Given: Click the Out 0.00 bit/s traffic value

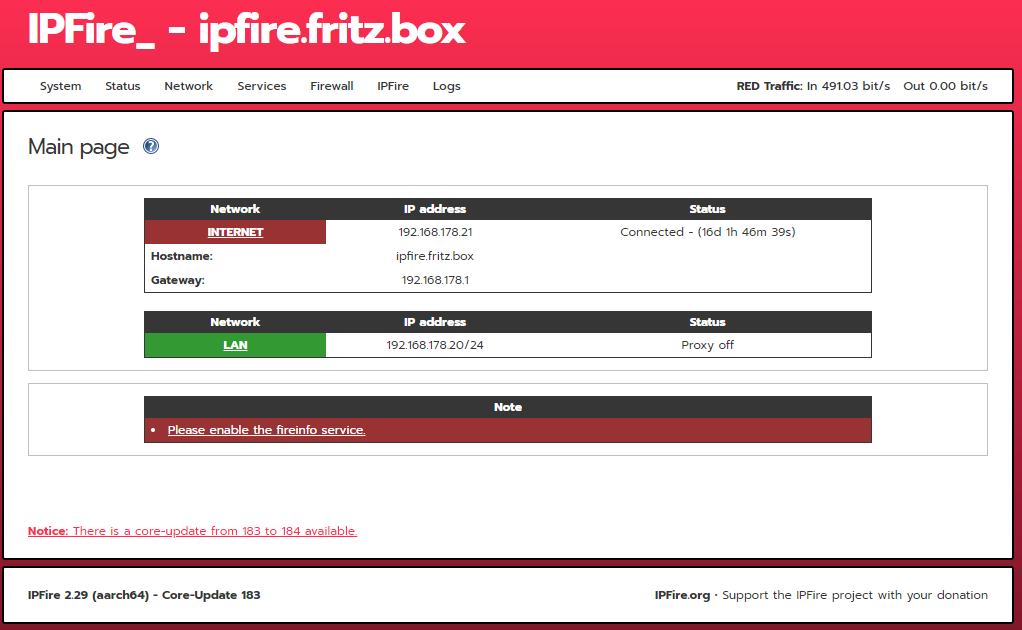Looking at the screenshot, I should (945, 86).
